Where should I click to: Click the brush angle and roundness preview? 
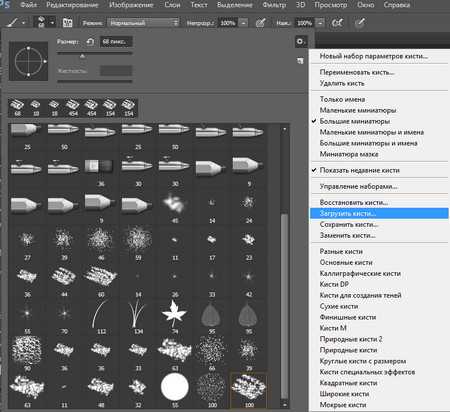28,61
